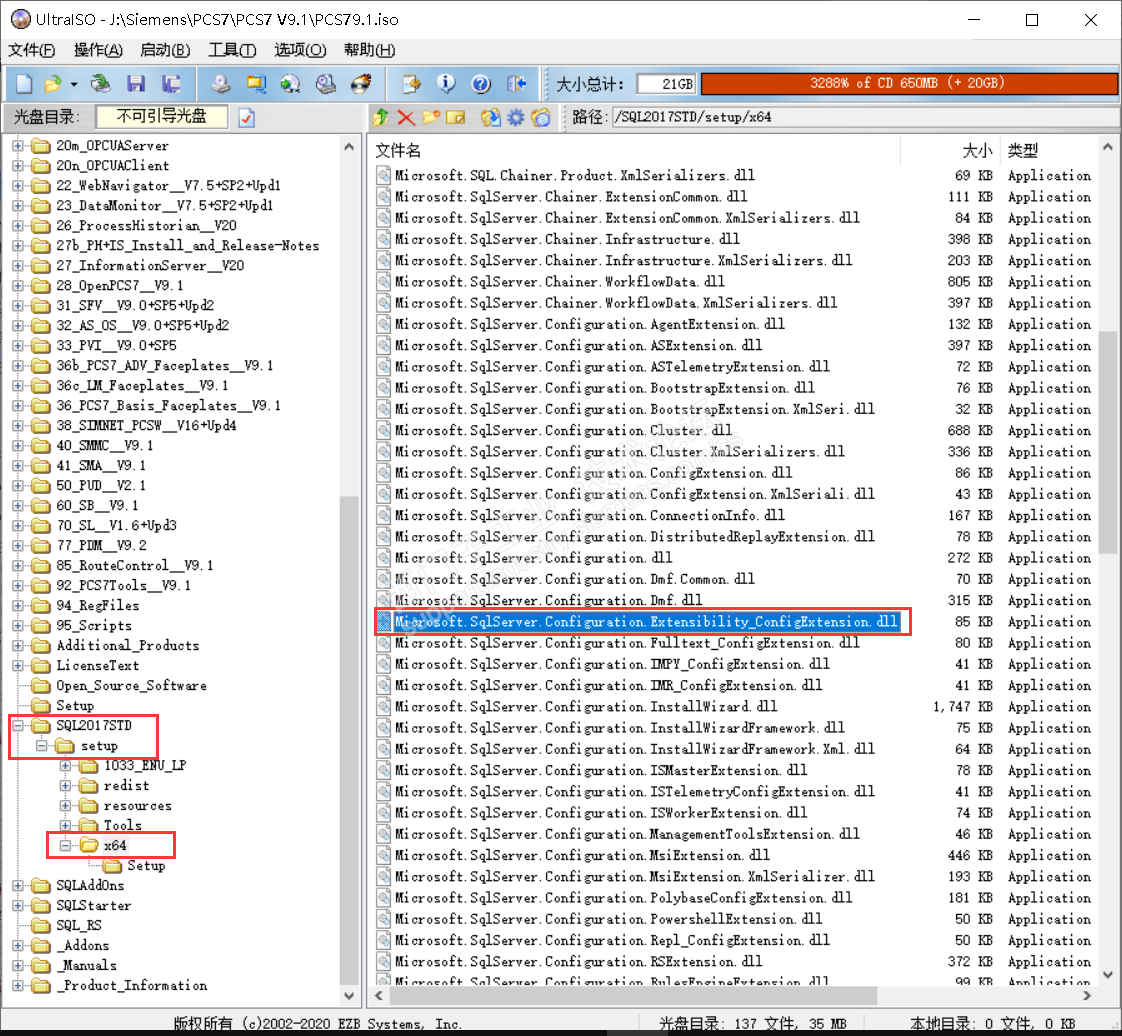Click the orange CD capacity usage bar
The height and width of the screenshot is (1036, 1122).
coord(909,84)
